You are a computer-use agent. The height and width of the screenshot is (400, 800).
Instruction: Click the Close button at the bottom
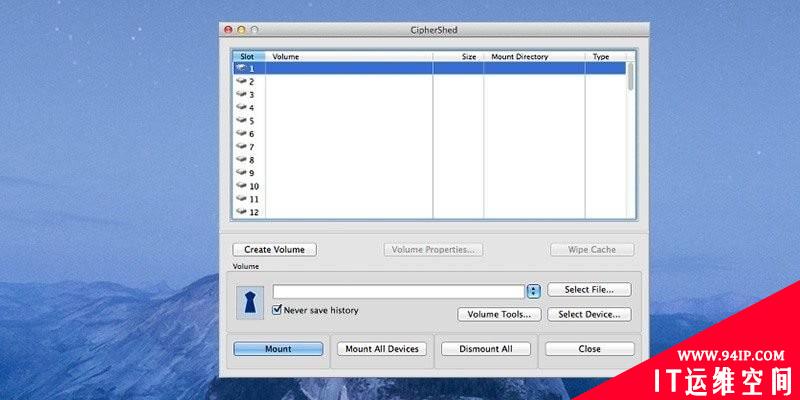[590, 349]
